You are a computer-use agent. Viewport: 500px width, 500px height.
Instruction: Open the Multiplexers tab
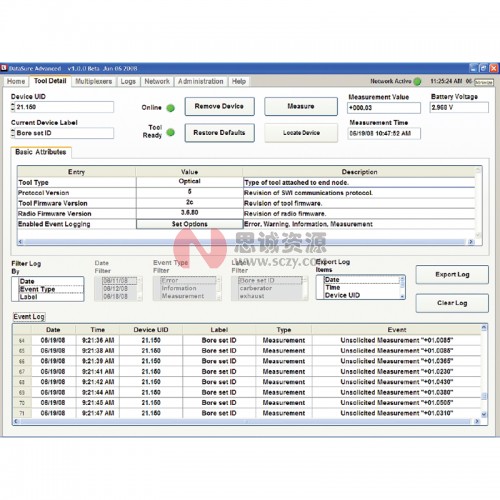click(94, 81)
